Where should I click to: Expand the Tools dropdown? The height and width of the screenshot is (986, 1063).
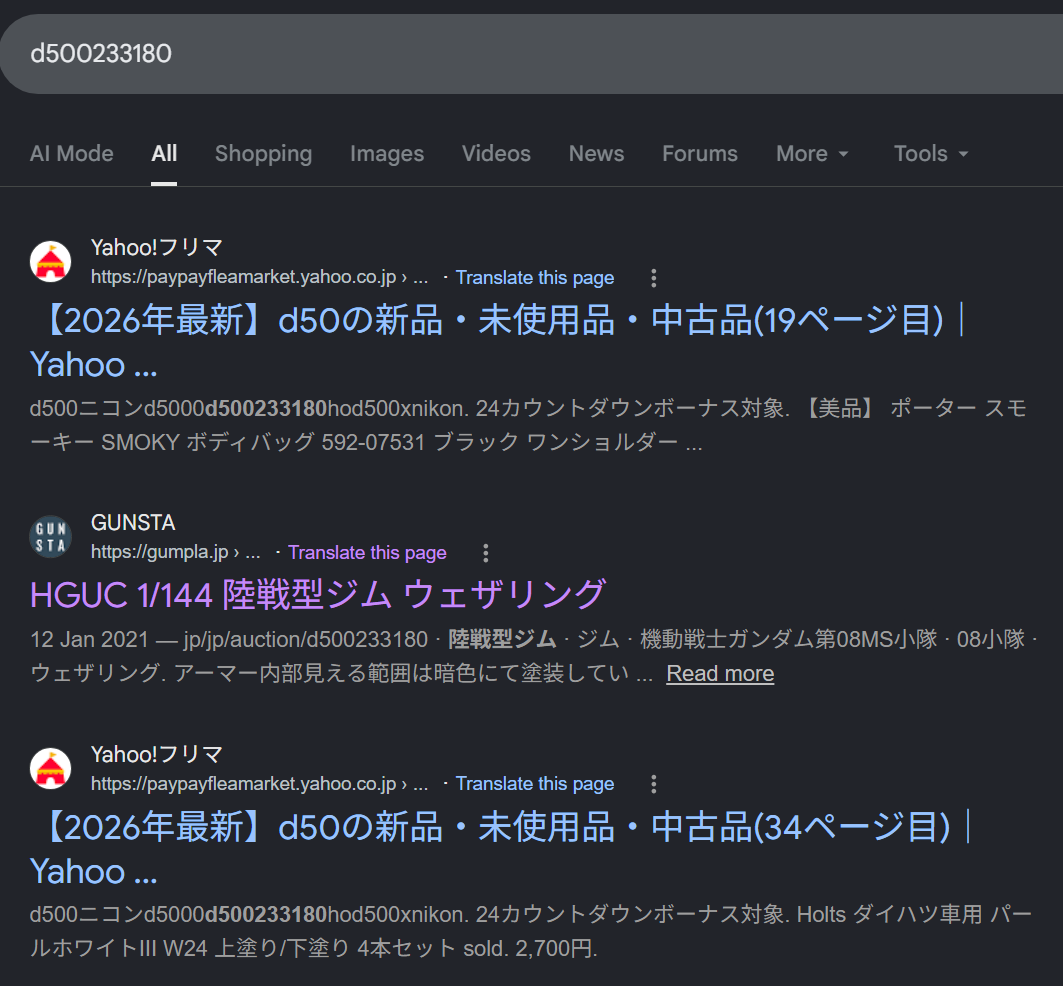click(931, 154)
